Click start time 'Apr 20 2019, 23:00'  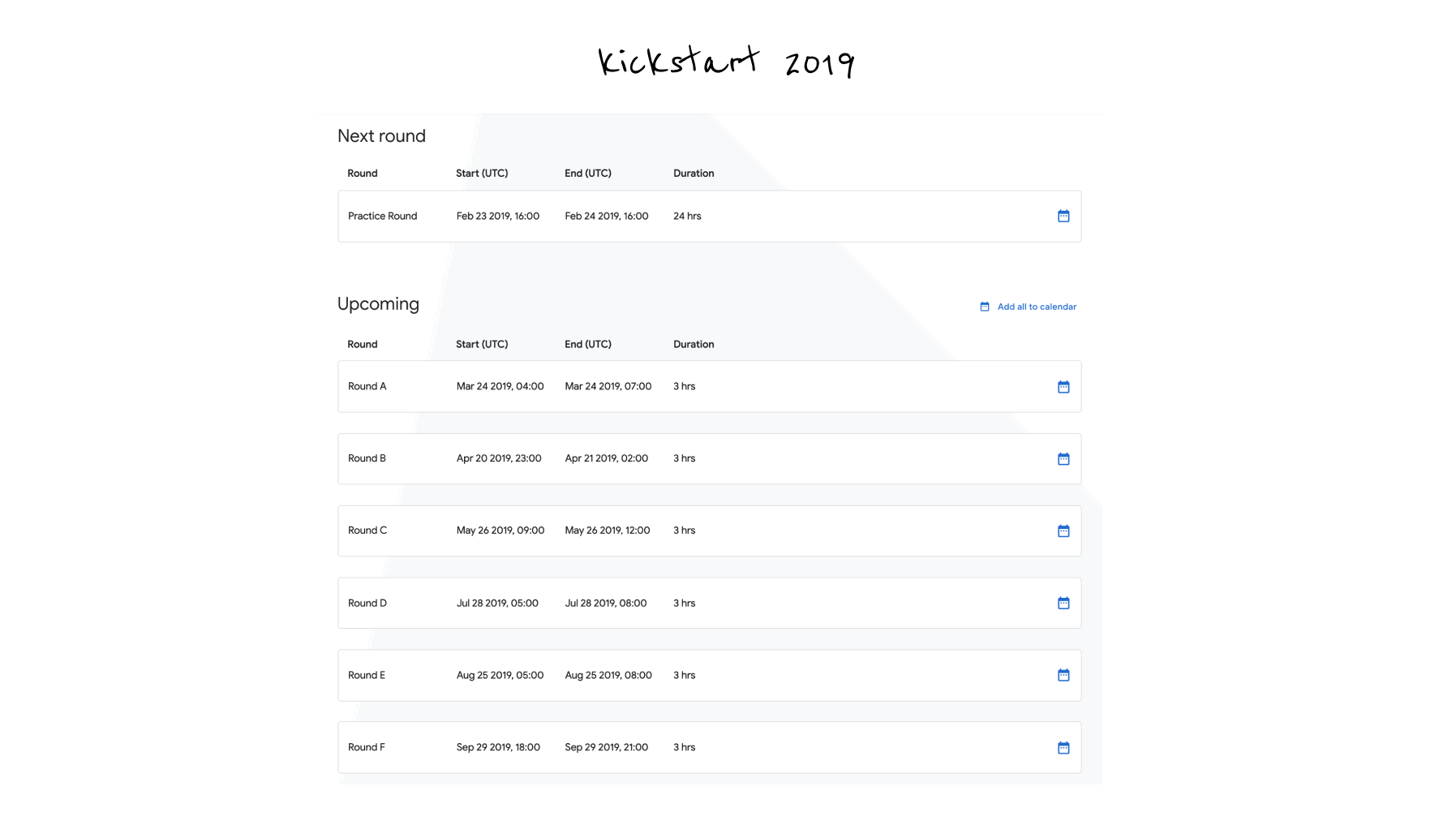tap(499, 458)
